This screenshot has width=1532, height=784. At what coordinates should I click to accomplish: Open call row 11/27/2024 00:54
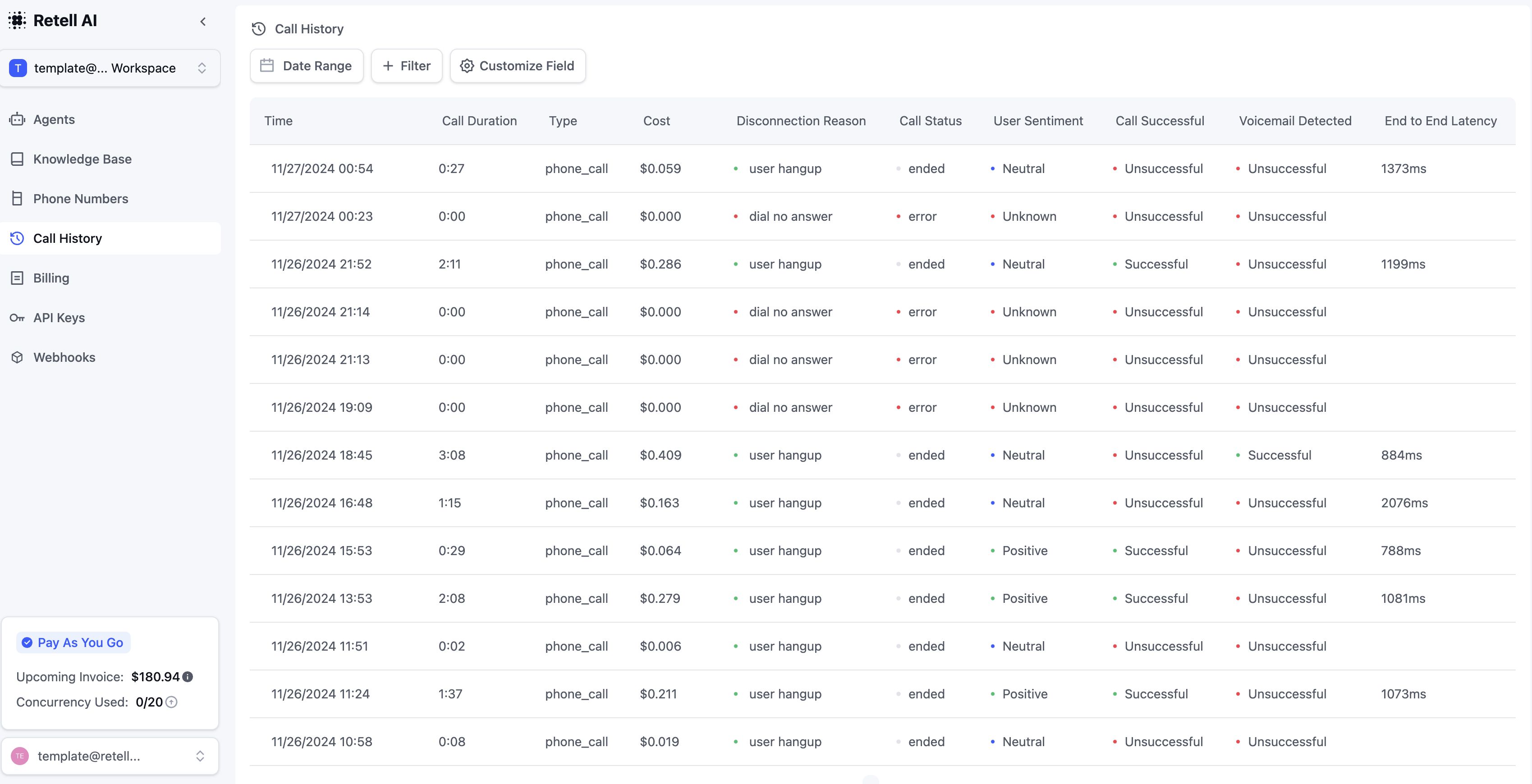(x=883, y=169)
